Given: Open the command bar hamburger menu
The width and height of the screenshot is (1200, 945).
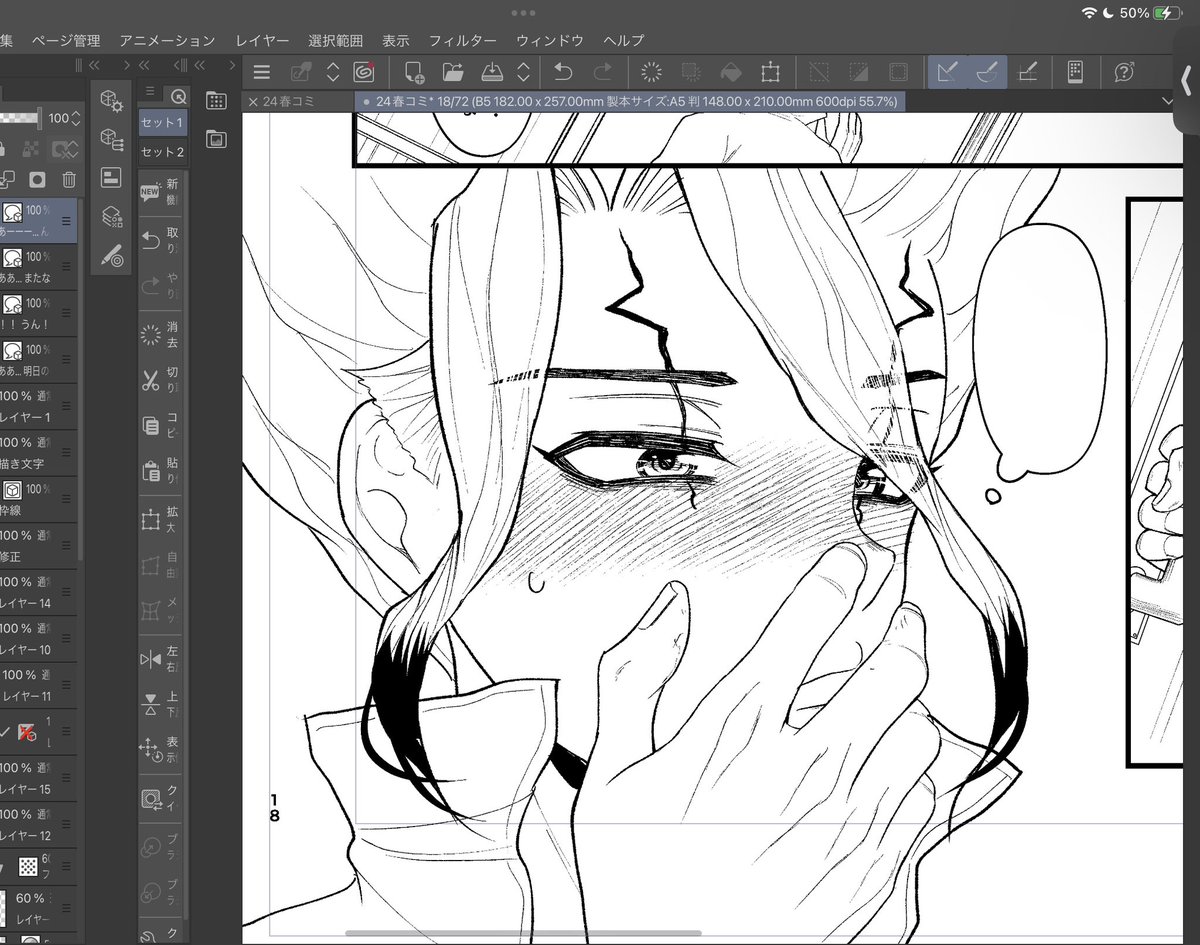Looking at the screenshot, I should coord(262,72).
